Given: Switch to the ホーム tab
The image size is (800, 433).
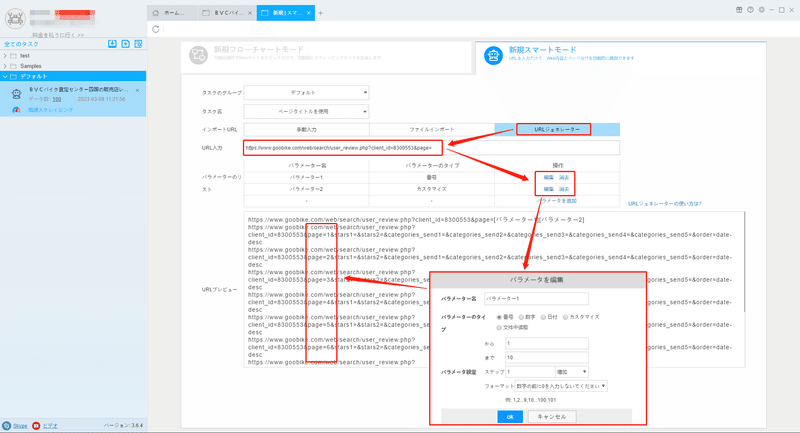Looking at the screenshot, I should pyautogui.click(x=172, y=13).
